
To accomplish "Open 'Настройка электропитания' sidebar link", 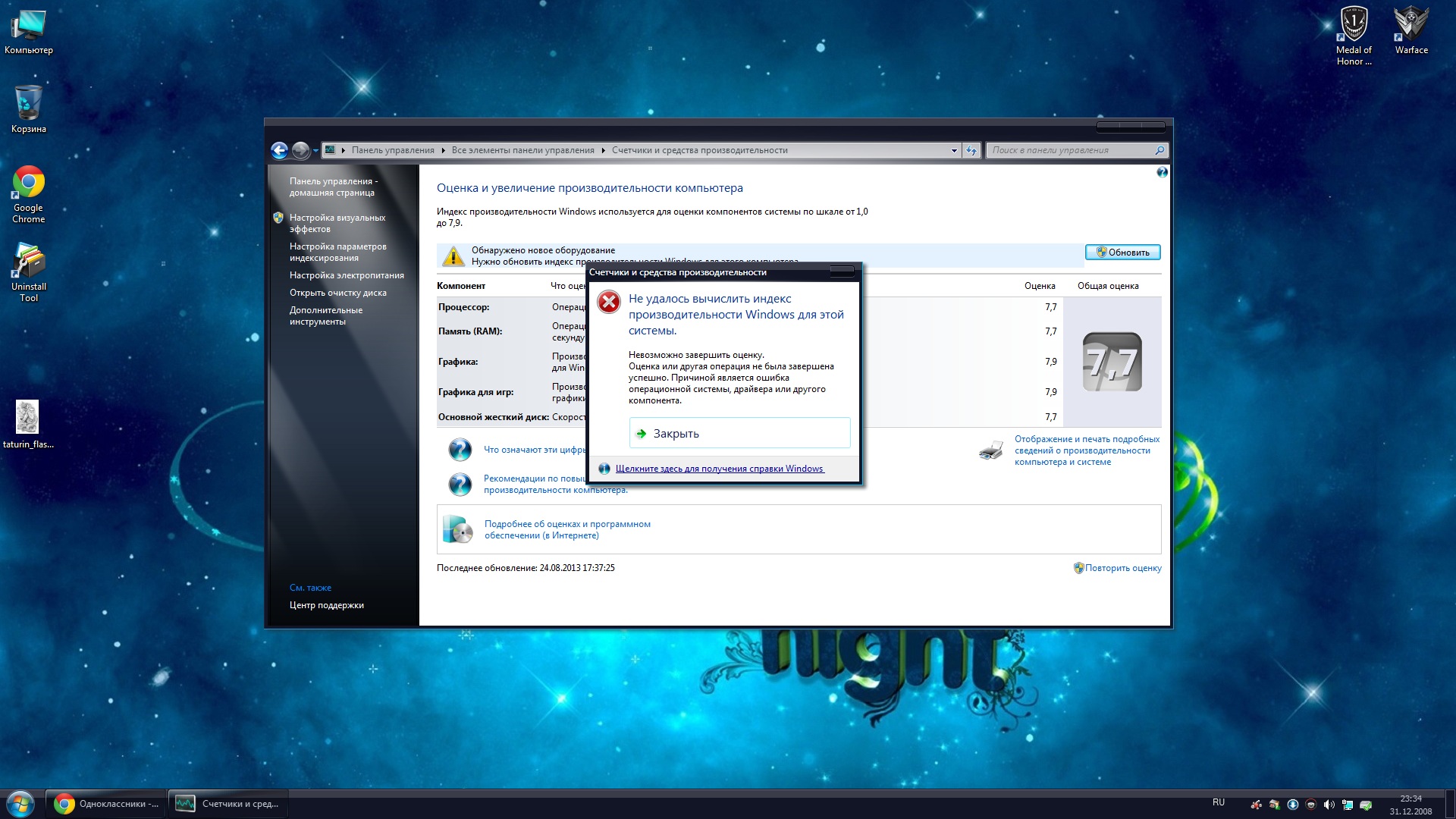I will point(347,275).
